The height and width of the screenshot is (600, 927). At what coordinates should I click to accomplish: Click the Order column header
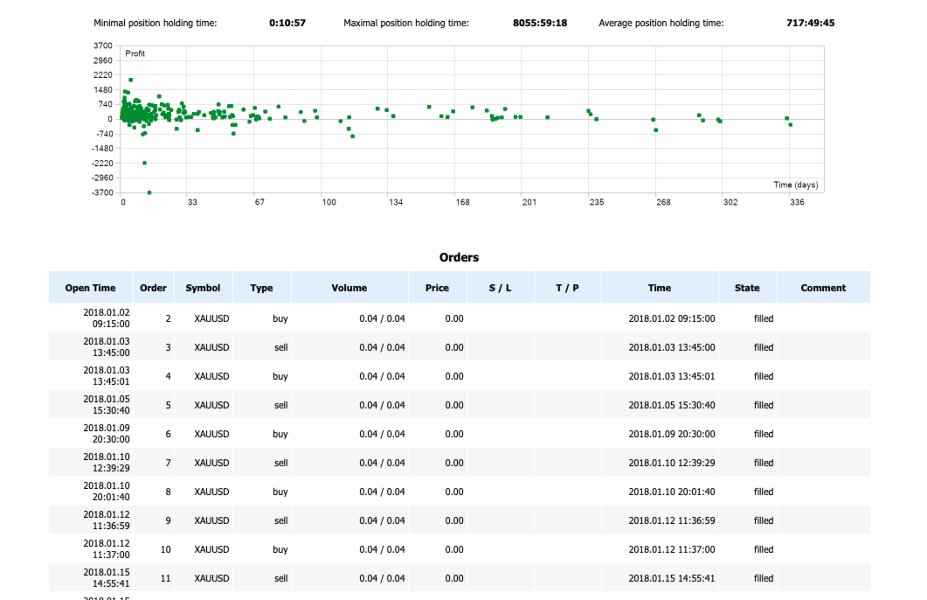point(153,288)
